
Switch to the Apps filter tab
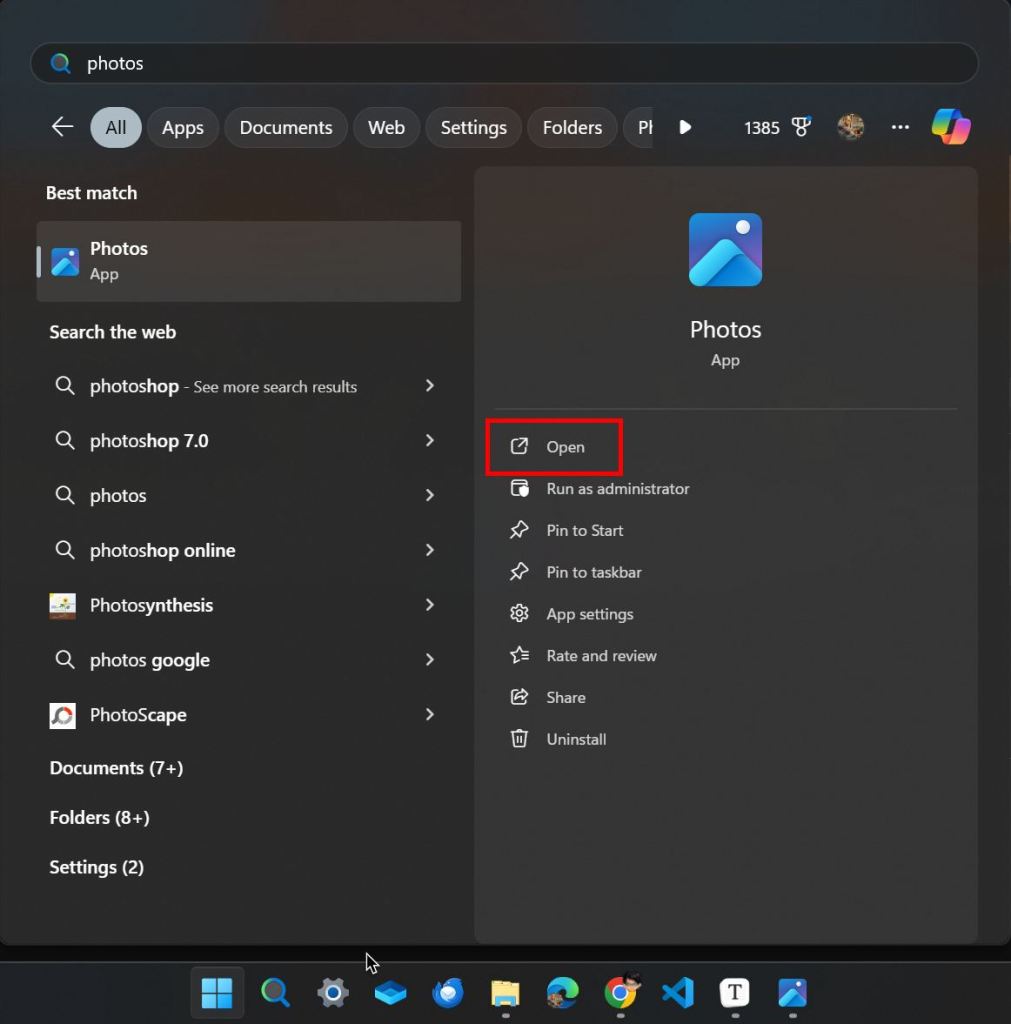point(183,127)
